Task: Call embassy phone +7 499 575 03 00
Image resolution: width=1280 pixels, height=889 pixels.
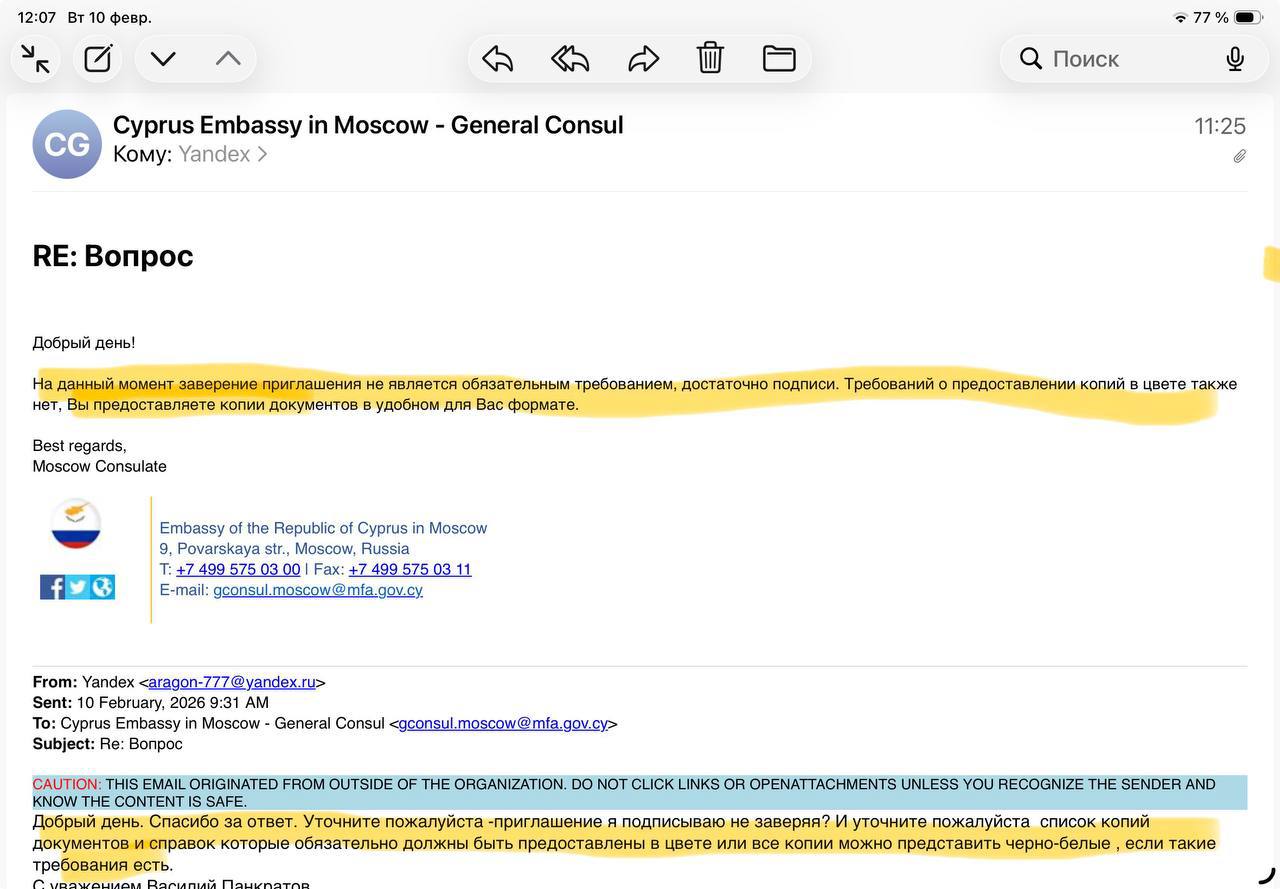Action: (x=238, y=570)
